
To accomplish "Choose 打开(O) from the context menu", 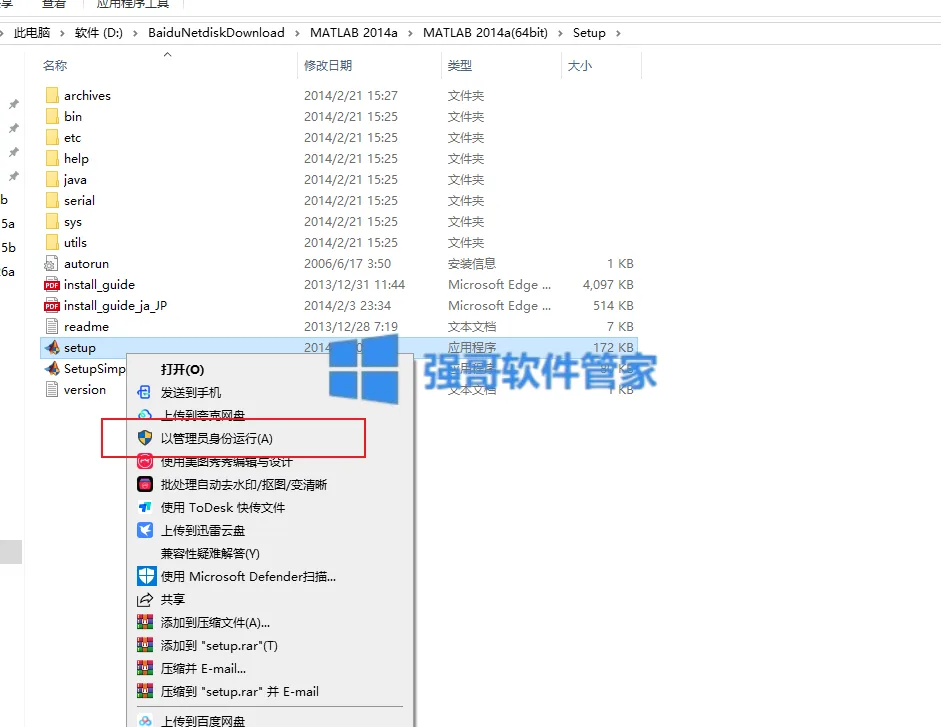I will coord(182,370).
